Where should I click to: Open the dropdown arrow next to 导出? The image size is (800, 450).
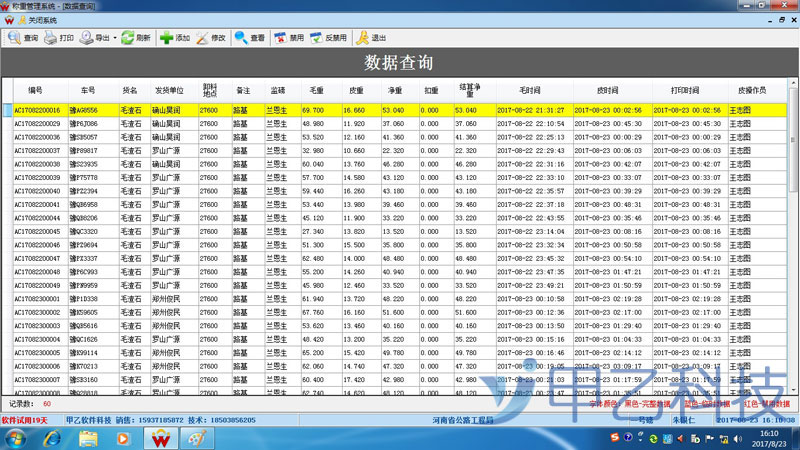tap(115, 38)
